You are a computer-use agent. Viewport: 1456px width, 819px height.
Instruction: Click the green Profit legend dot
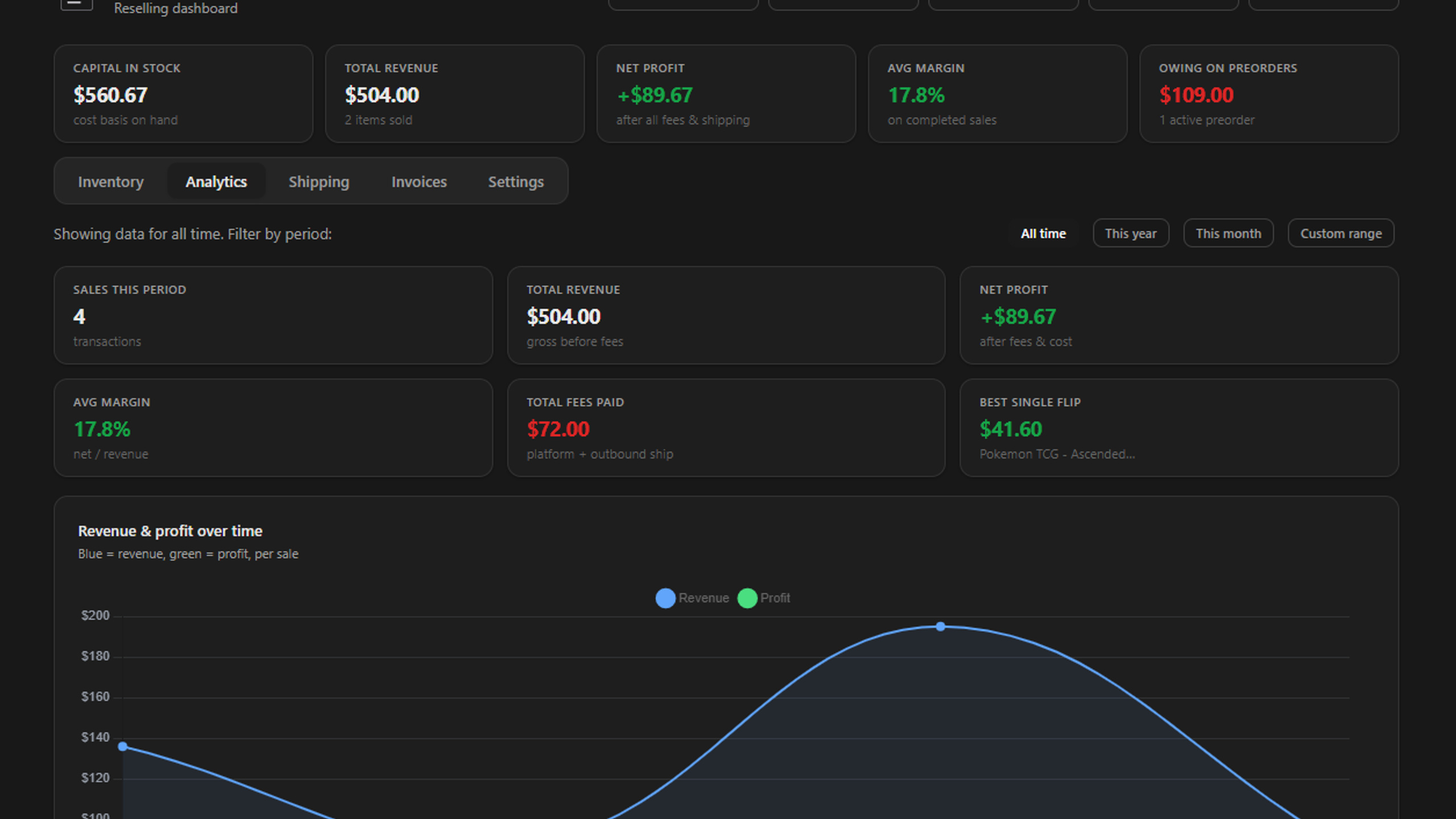[747, 598]
